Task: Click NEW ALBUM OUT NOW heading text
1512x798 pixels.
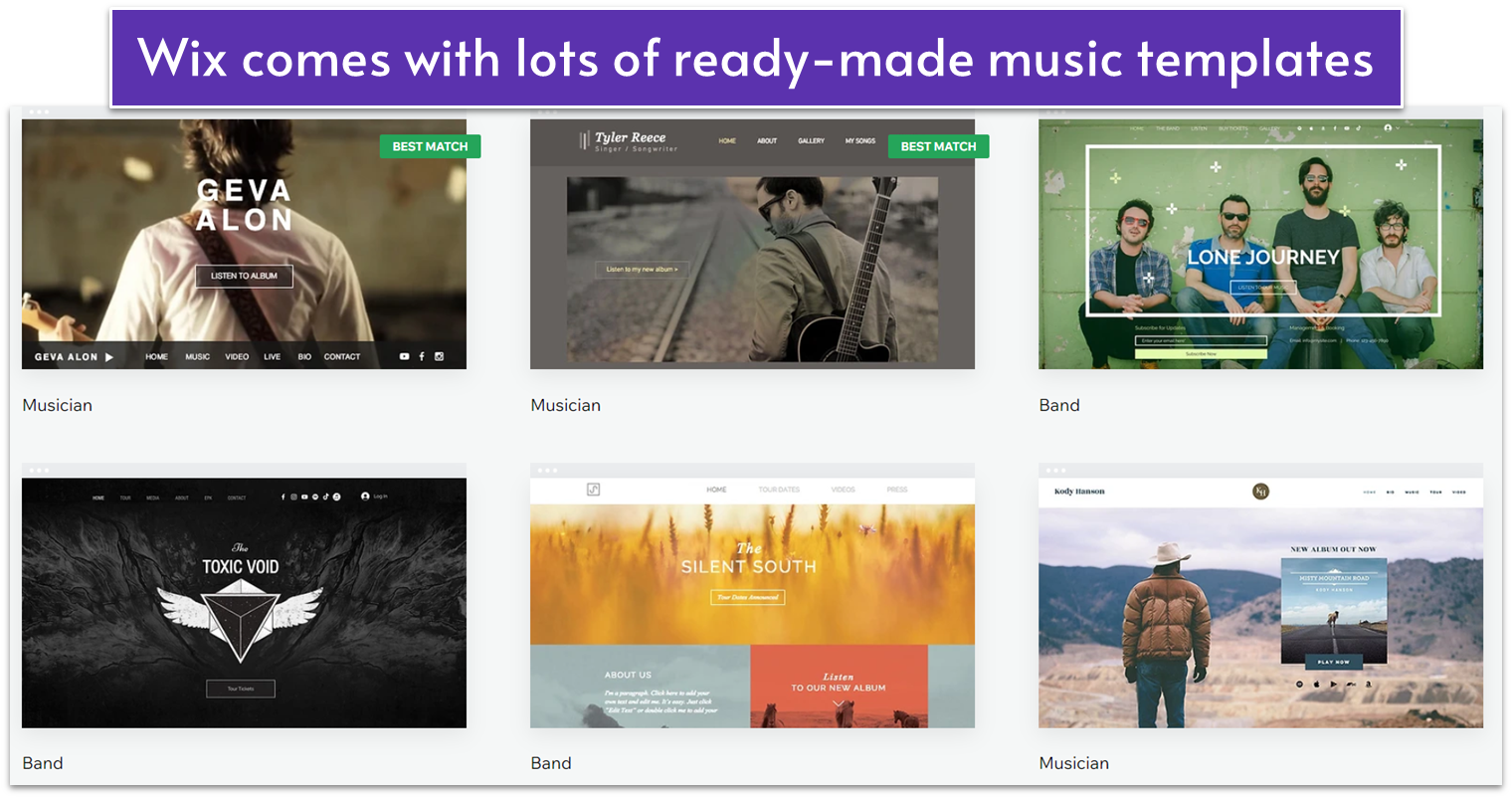Action: [x=1333, y=549]
